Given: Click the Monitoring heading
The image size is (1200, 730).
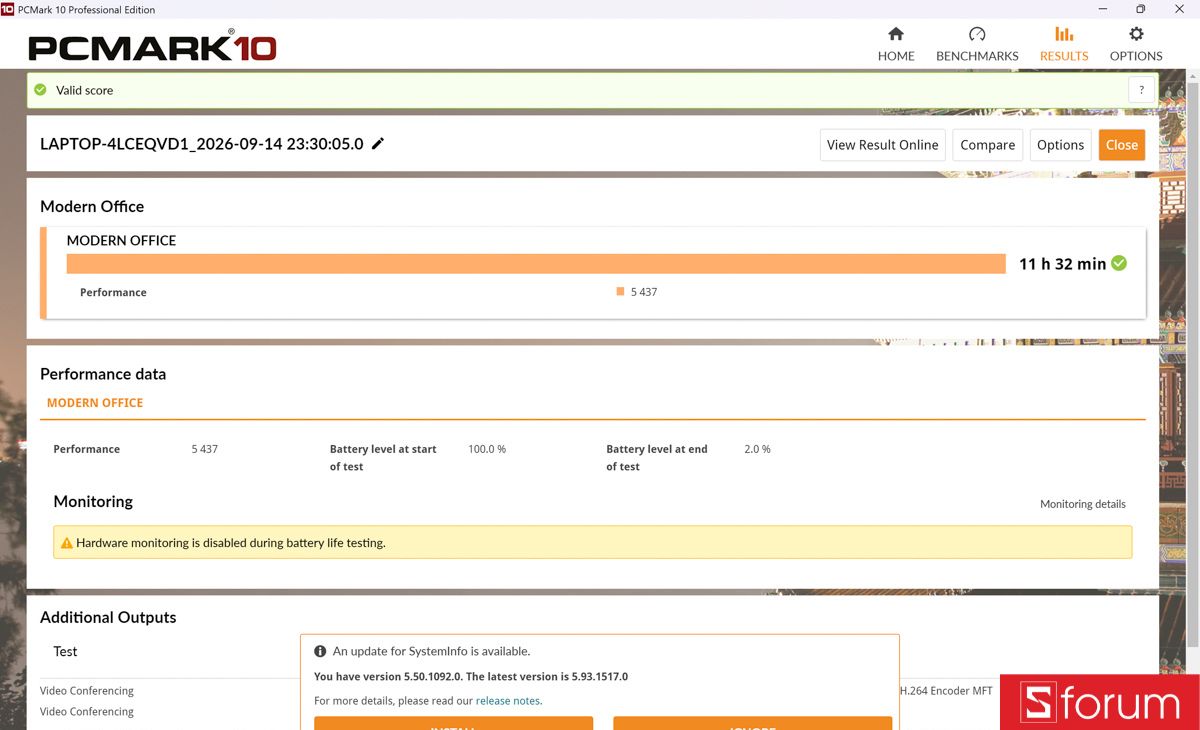Looking at the screenshot, I should [93, 501].
